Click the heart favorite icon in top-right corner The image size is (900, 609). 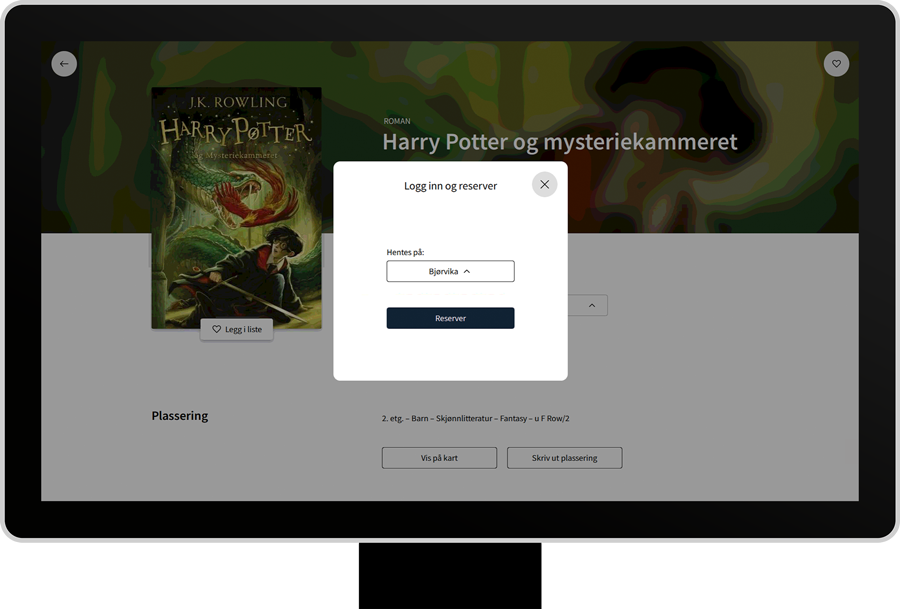(x=836, y=64)
